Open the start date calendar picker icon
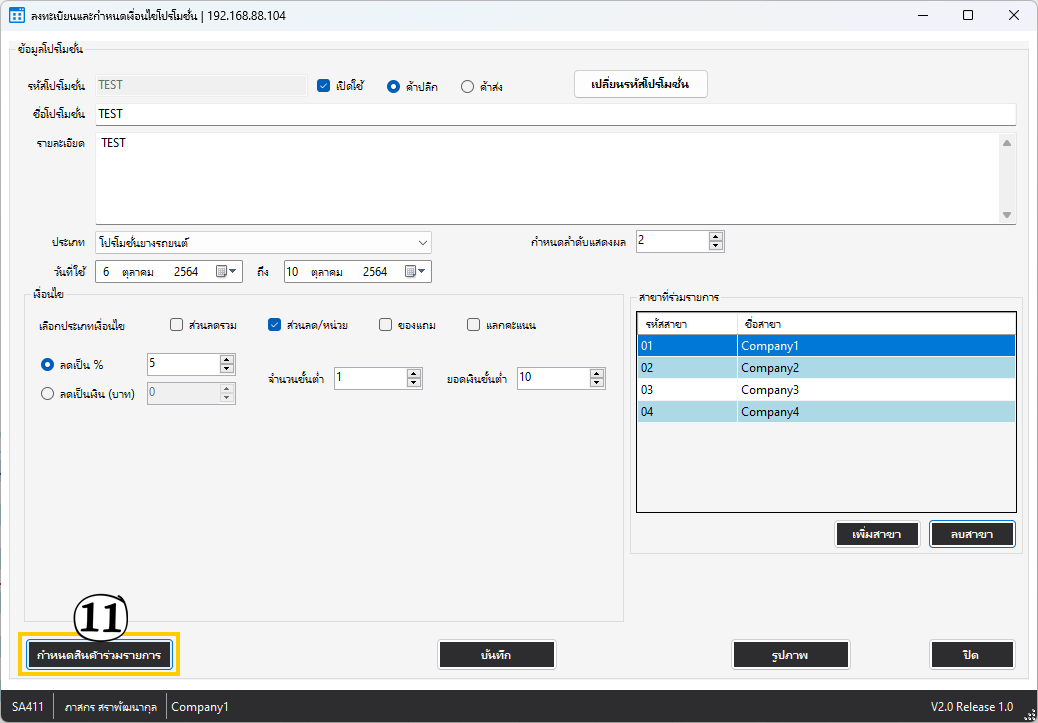The image size is (1038, 723). [x=222, y=272]
